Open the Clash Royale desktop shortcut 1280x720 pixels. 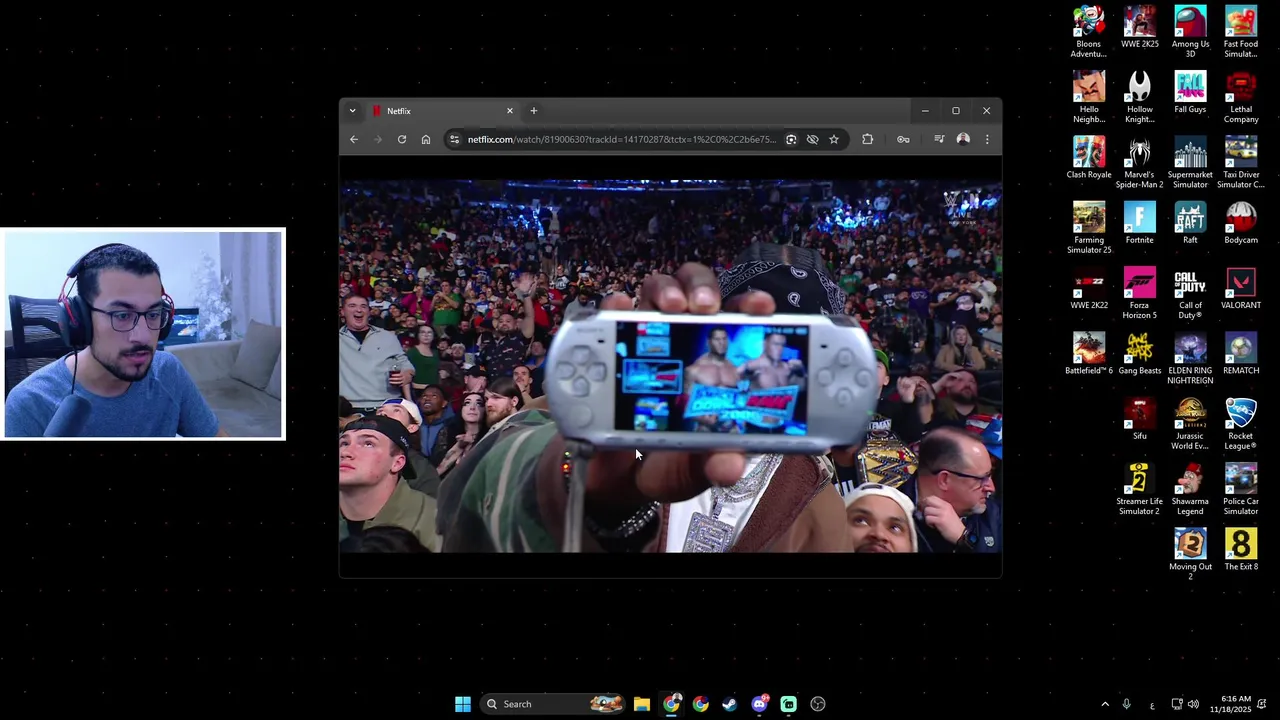1089,158
